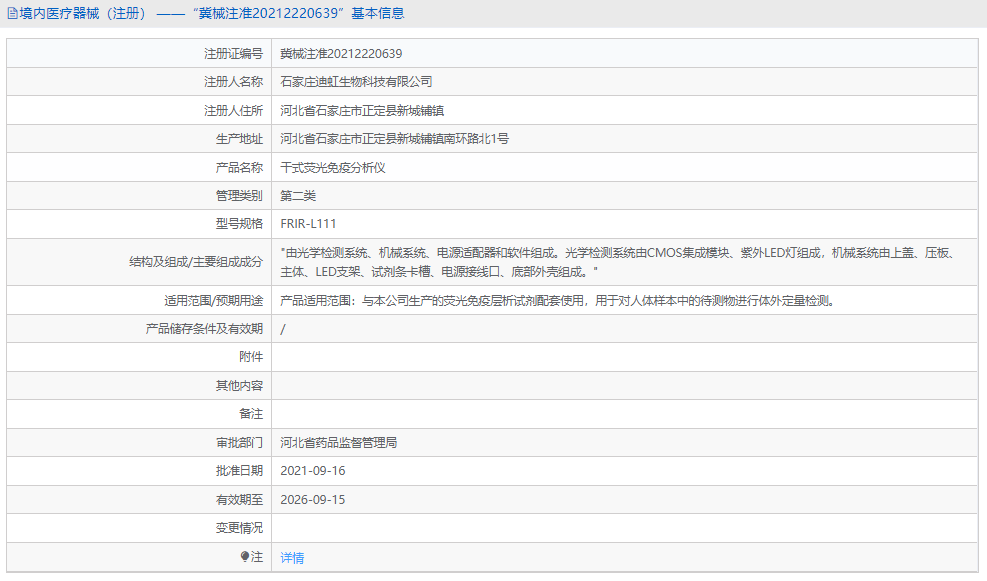Viewport: 987px width, 581px height.
Task: Click the 其他内容 row label
Action: point(240,384)
